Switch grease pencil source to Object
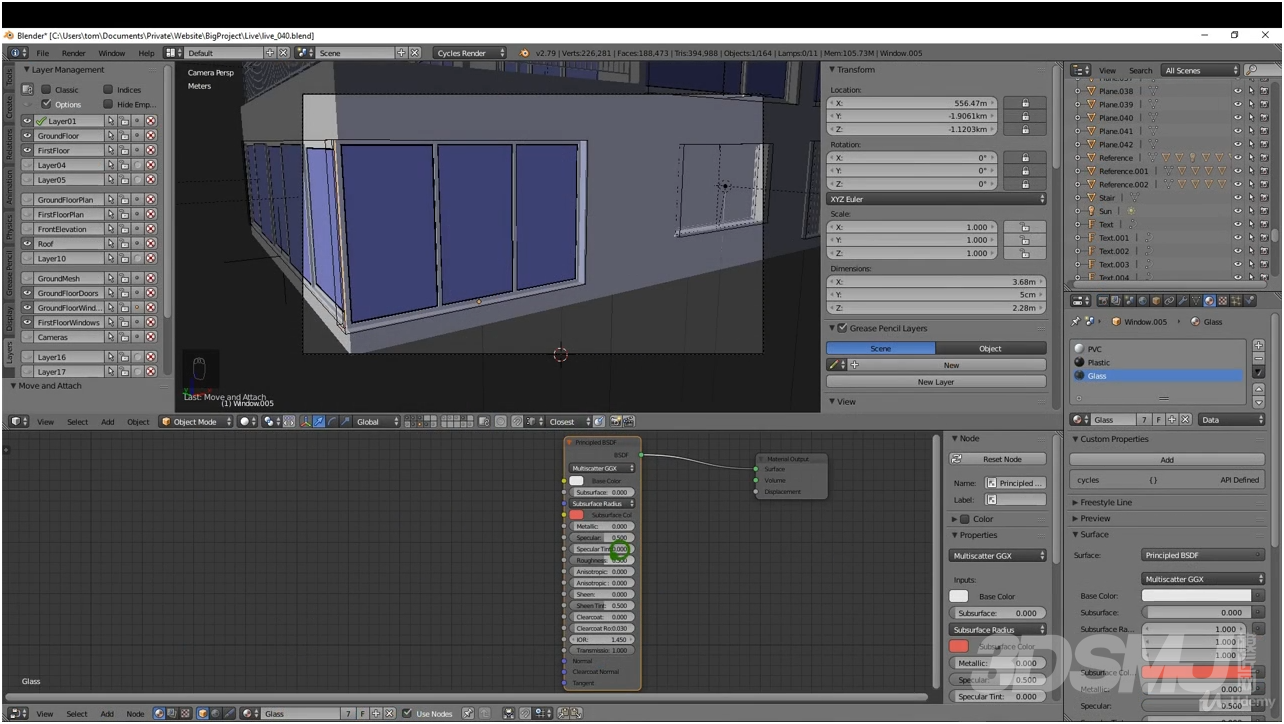 pyautogui.click(x=991, y=348)
